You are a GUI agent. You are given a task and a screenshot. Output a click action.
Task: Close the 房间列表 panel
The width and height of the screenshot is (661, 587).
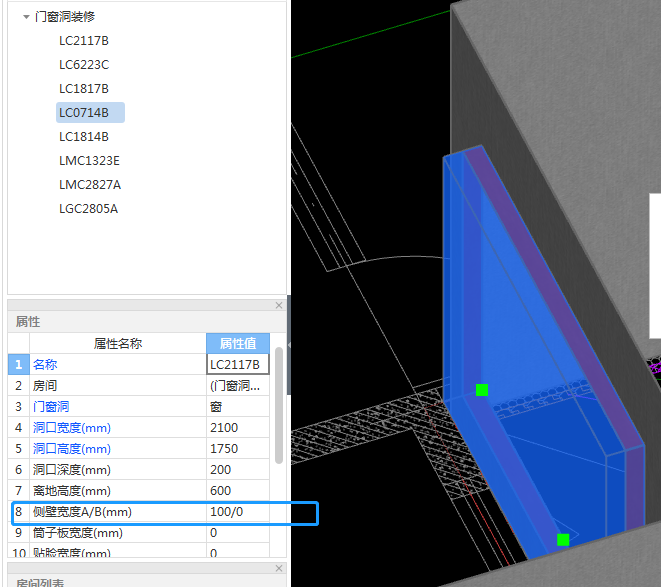pos(279,568)
